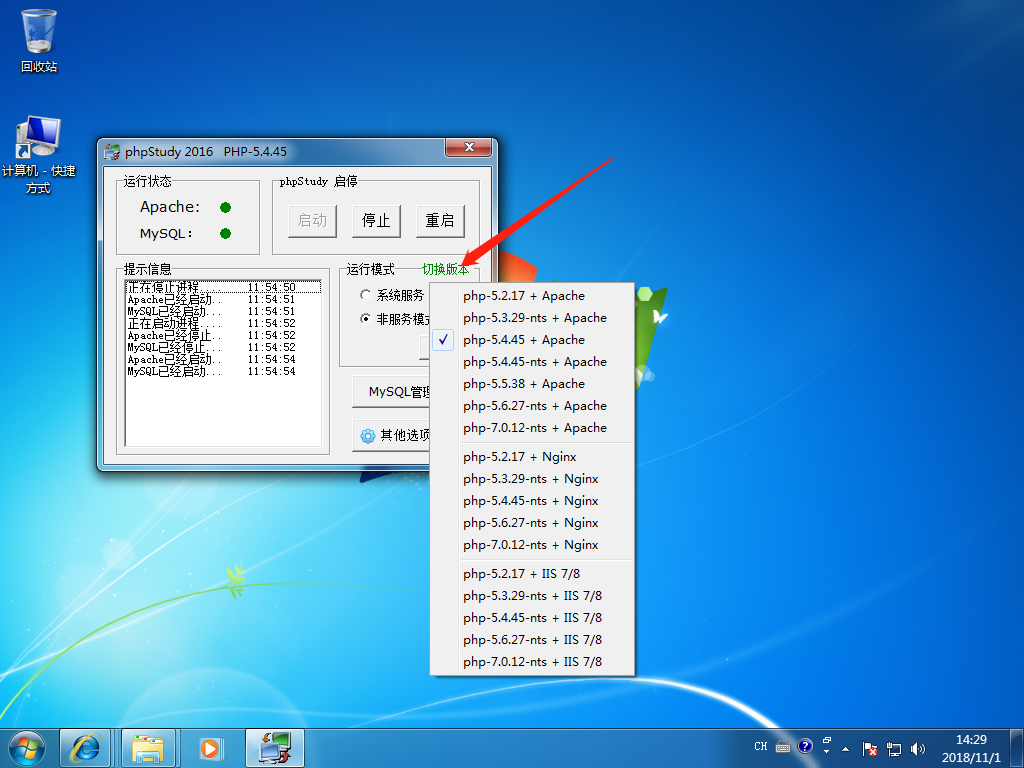Open the Windows Start orb
1024x768 pixels.
pos(27,748)
